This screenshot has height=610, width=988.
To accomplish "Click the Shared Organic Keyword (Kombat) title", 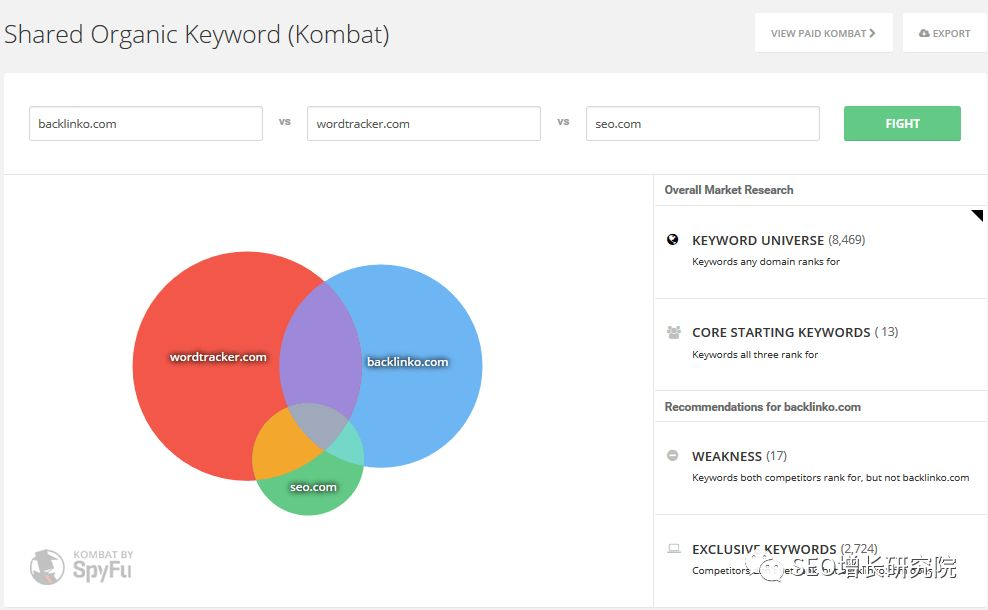I will click(x=197, y=34).
